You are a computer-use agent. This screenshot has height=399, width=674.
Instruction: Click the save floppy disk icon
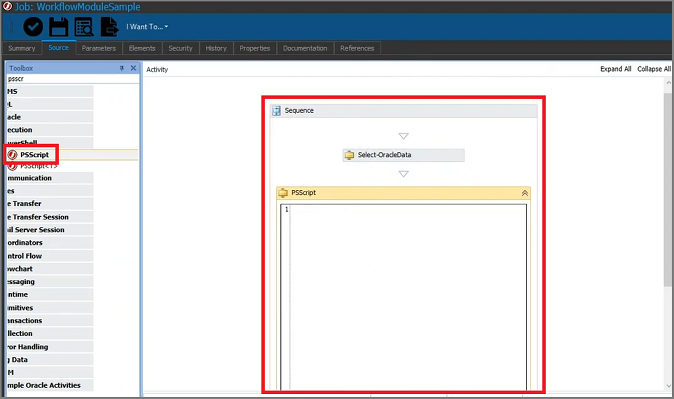click(58, 27)
